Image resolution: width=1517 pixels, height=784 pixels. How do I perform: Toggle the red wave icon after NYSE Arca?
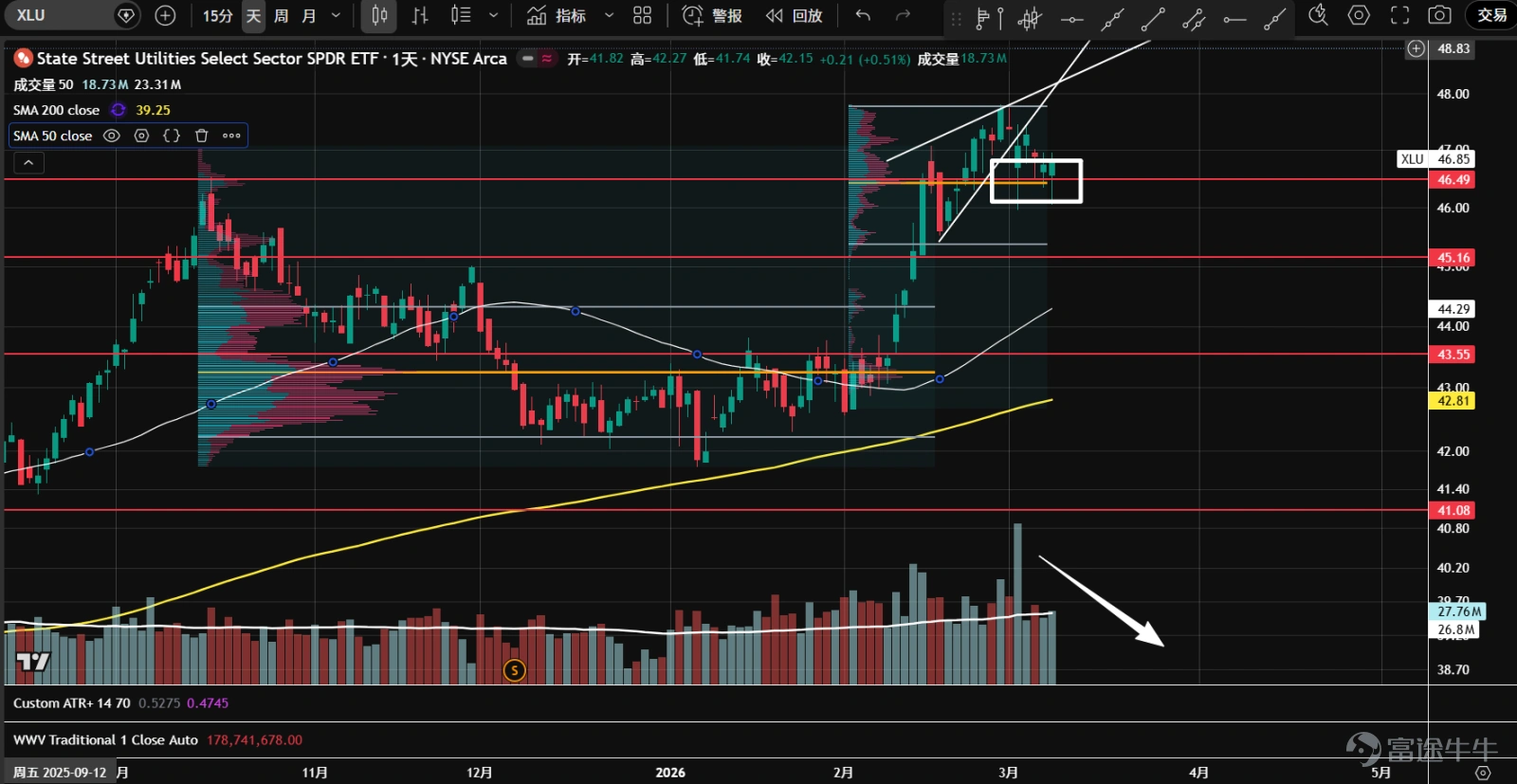coord(547,59)
